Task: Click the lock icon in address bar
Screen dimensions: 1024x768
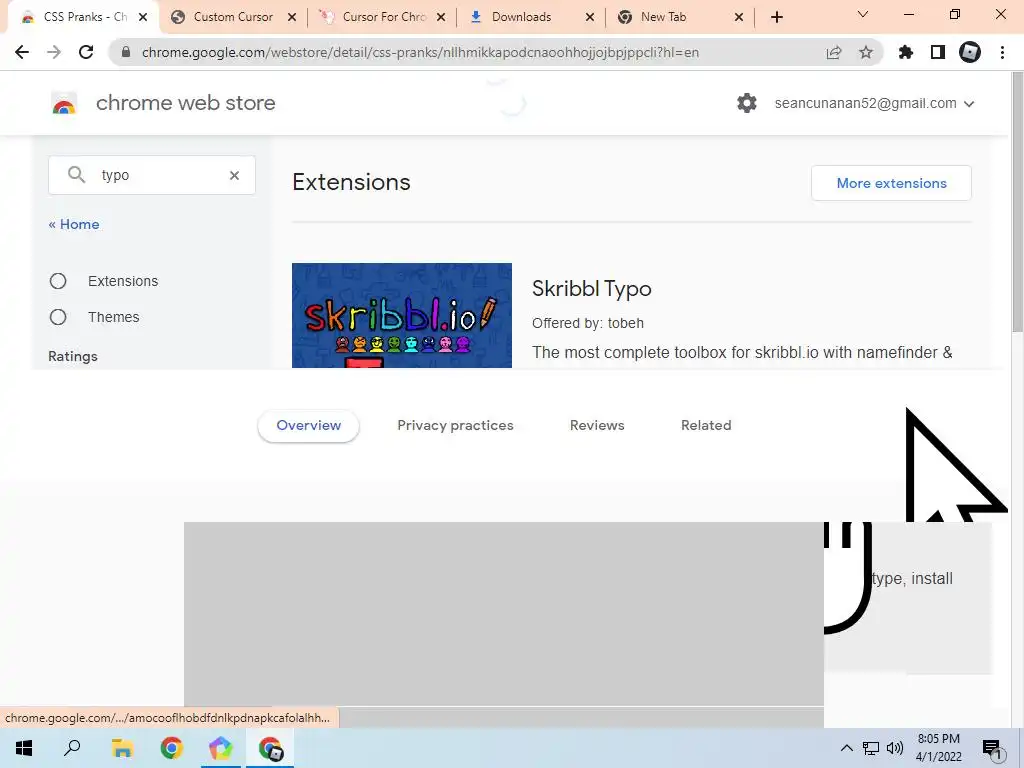Action: coord(126,52)
